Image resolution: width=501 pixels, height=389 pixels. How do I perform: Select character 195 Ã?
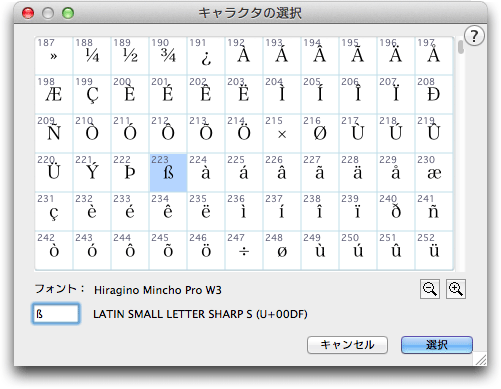click(358, 56)
